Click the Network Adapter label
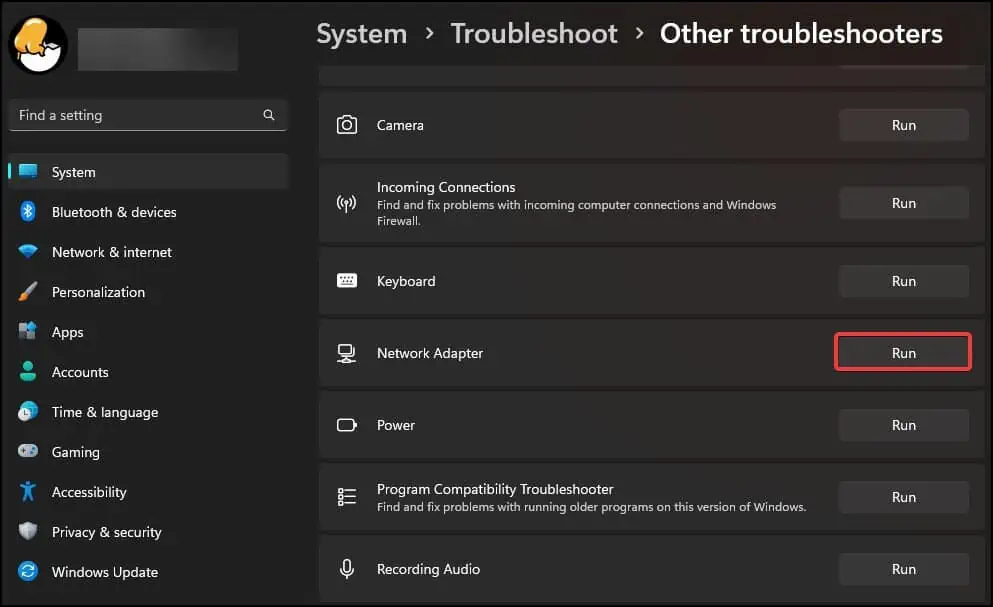The height and width of the screenshot is (607, 993). pos(429,353)
